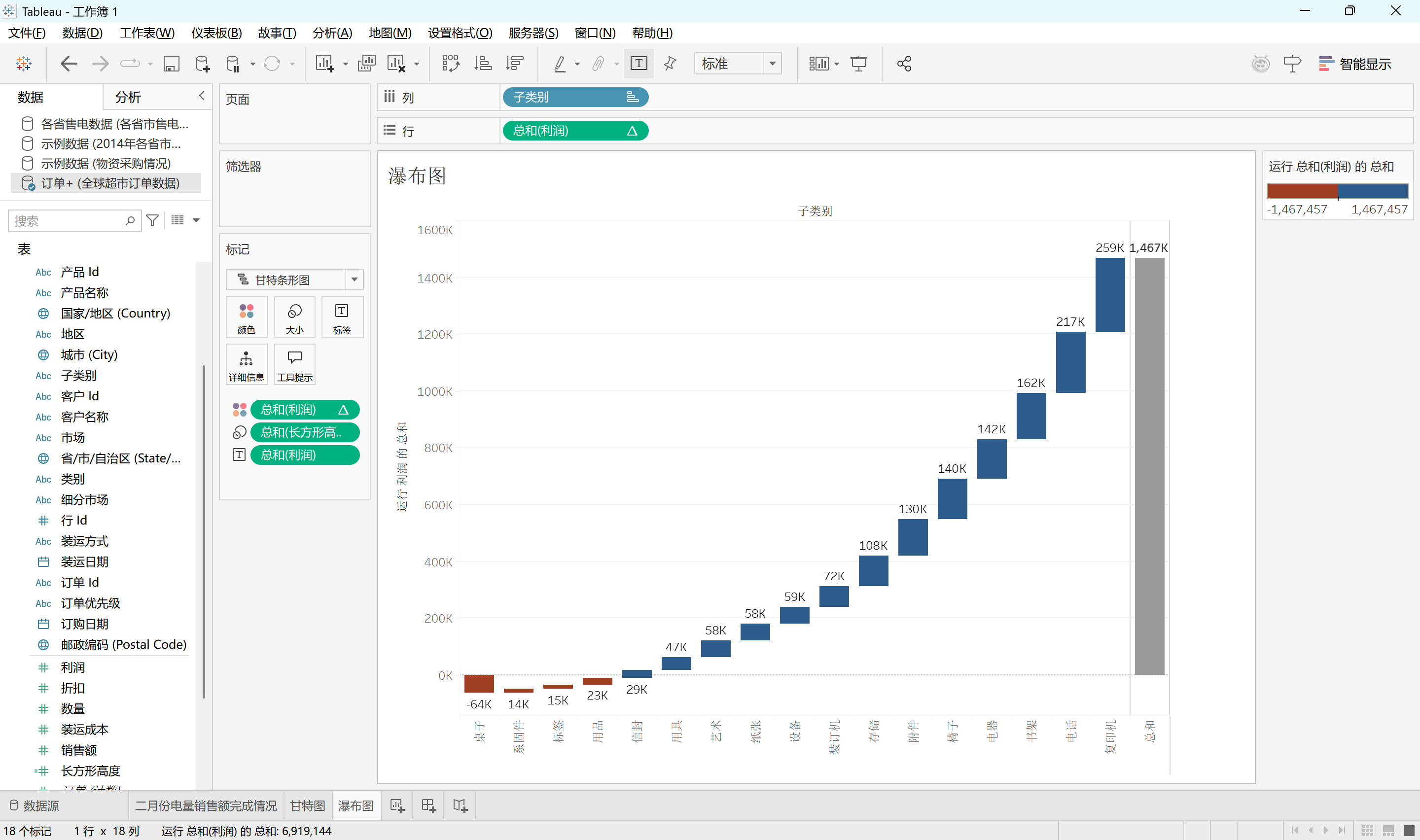Click the share workbook icon
The height and width of the screenshot is (840, 1420).
pyautogui.click(x=904, y=64)
